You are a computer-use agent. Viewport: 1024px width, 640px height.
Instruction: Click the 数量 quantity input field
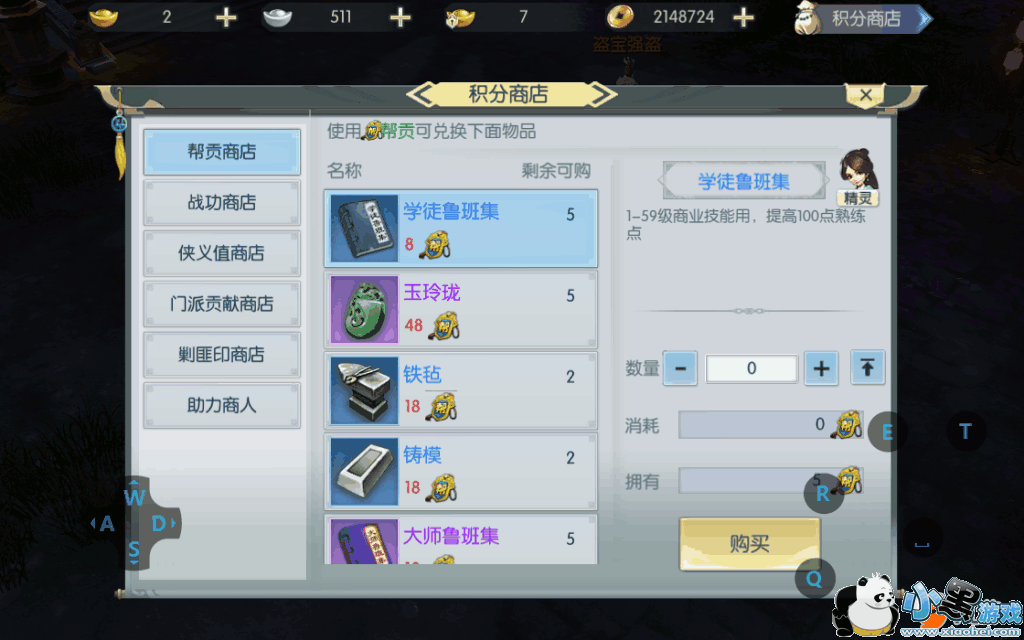(751, 368)
